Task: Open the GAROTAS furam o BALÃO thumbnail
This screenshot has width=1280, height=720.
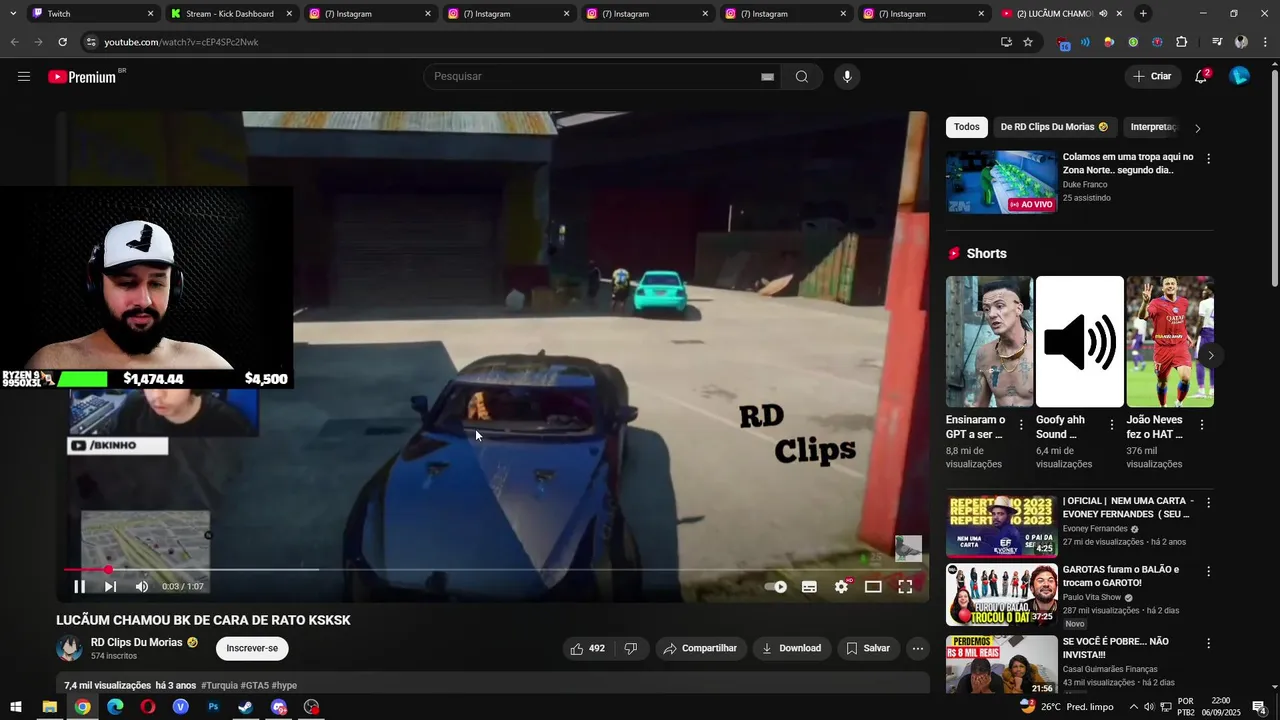Action: click(x=1001, y=594)
